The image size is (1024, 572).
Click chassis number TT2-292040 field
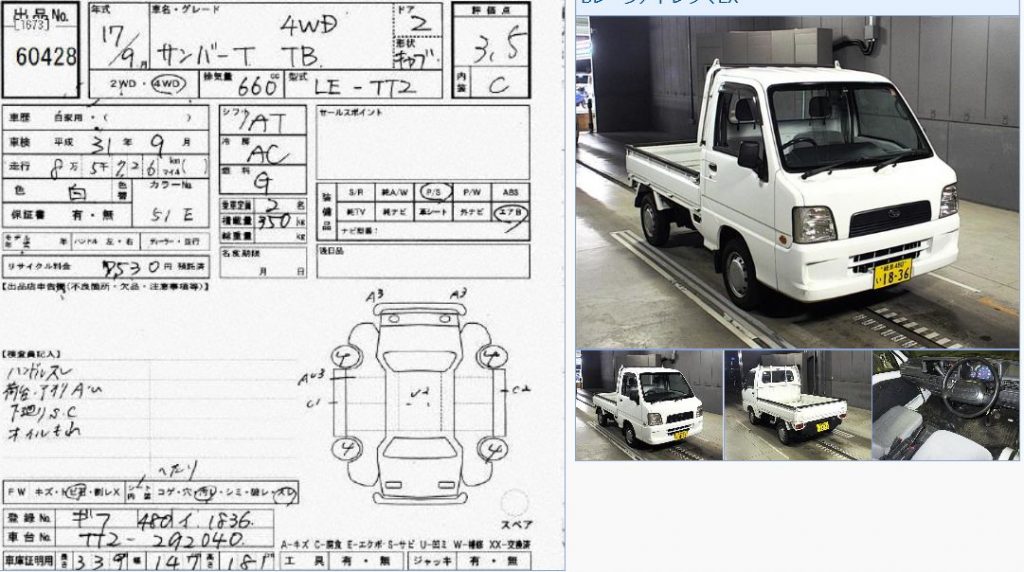coord(163,539)
